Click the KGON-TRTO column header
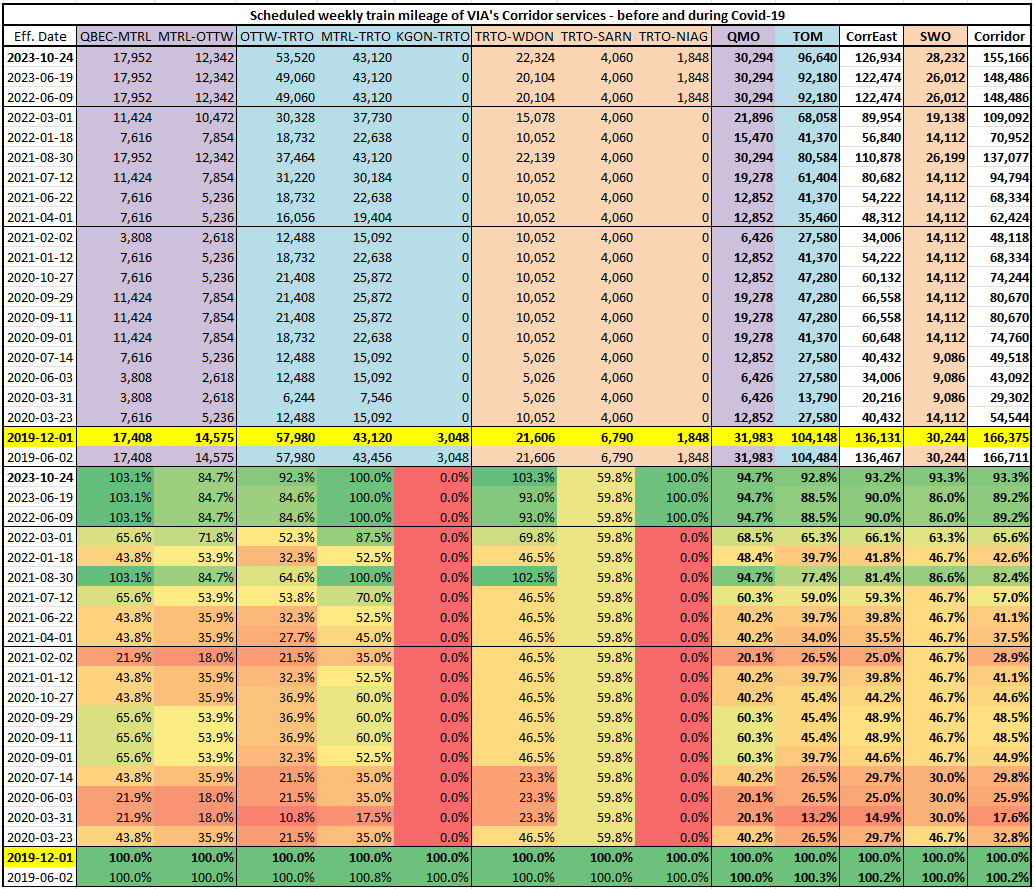This screenshot has height=889, width=1034. [432, 36]
